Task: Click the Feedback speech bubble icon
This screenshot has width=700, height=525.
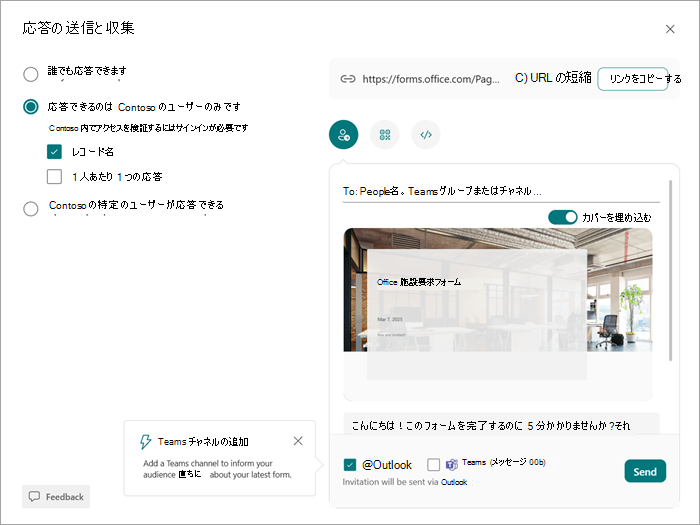Action: point(34,496)
